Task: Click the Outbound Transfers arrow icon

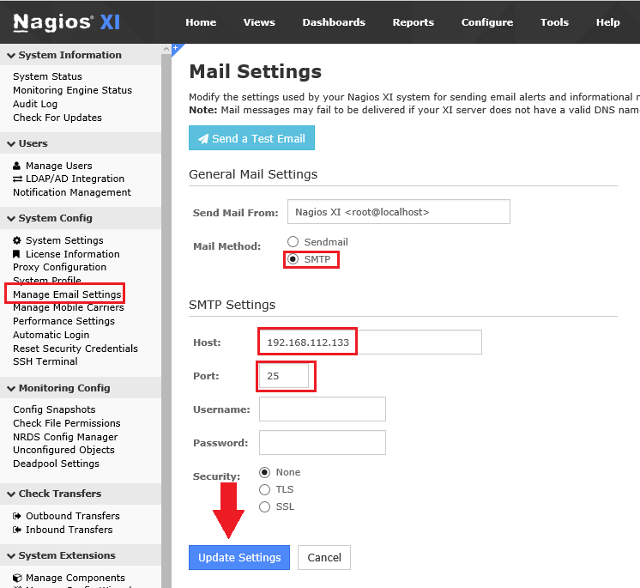Action: pyautogui.click(x=17, y=516)
